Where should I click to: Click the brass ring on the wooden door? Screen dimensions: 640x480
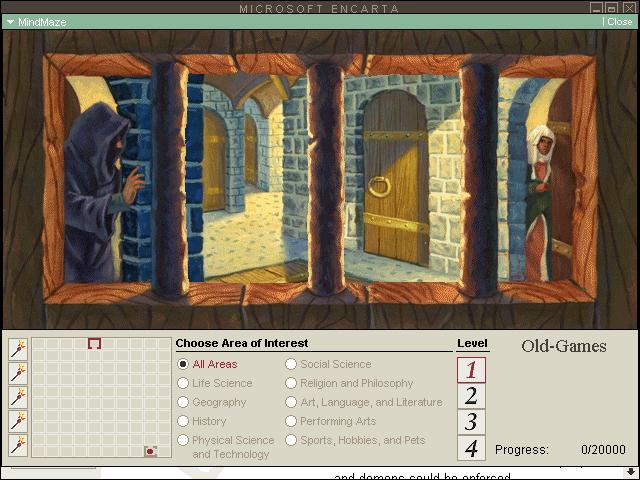[380, 186]
